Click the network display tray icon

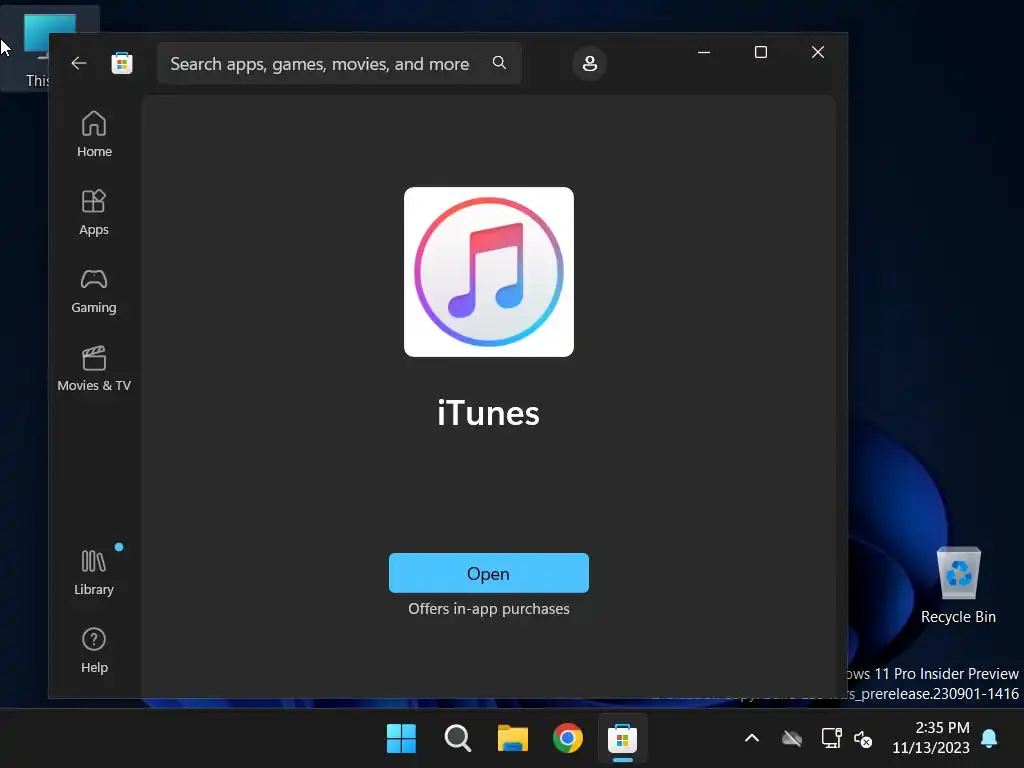pyautogui.click(x=831, y=739)
